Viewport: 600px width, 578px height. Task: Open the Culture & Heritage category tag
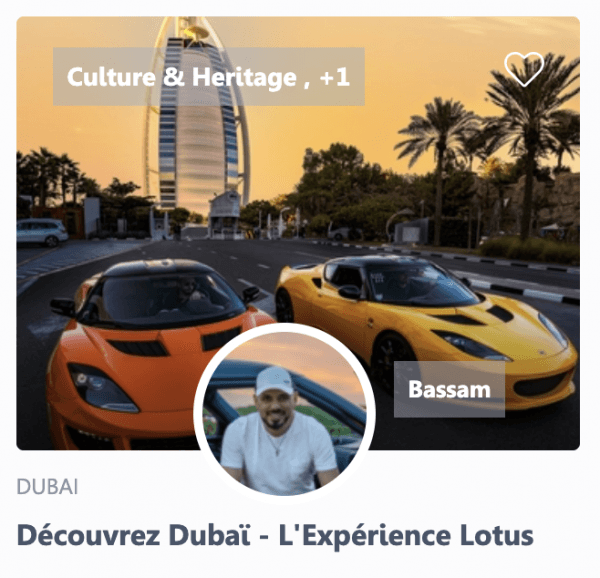click(x=182, y=77)
